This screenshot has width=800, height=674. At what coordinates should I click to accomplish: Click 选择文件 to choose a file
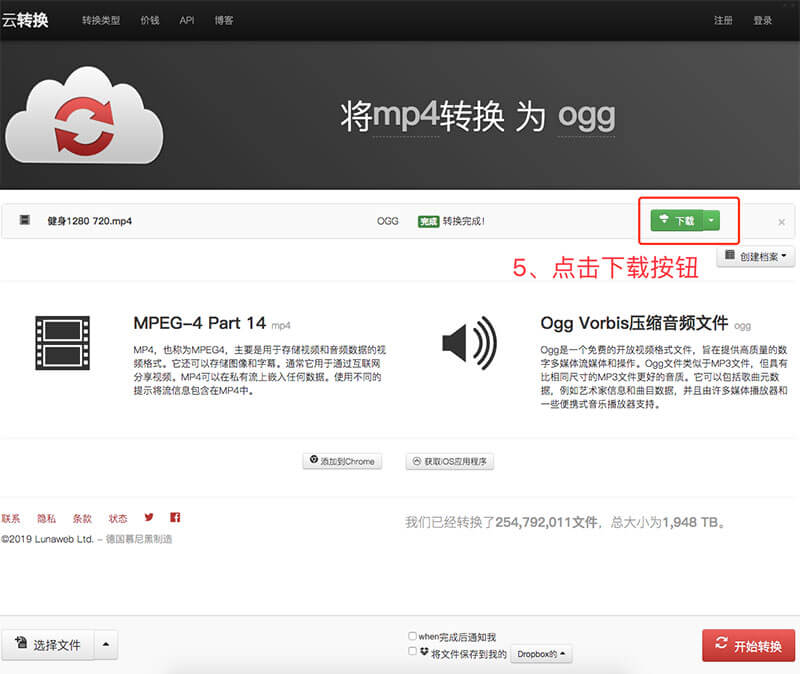coord(48,645)
